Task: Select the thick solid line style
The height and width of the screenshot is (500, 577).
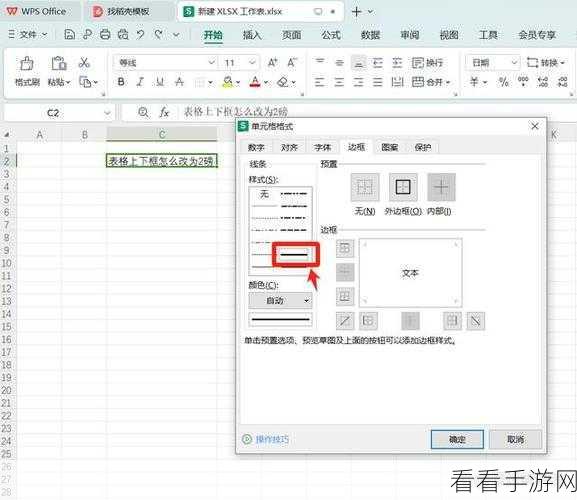Action: (294, 255)
